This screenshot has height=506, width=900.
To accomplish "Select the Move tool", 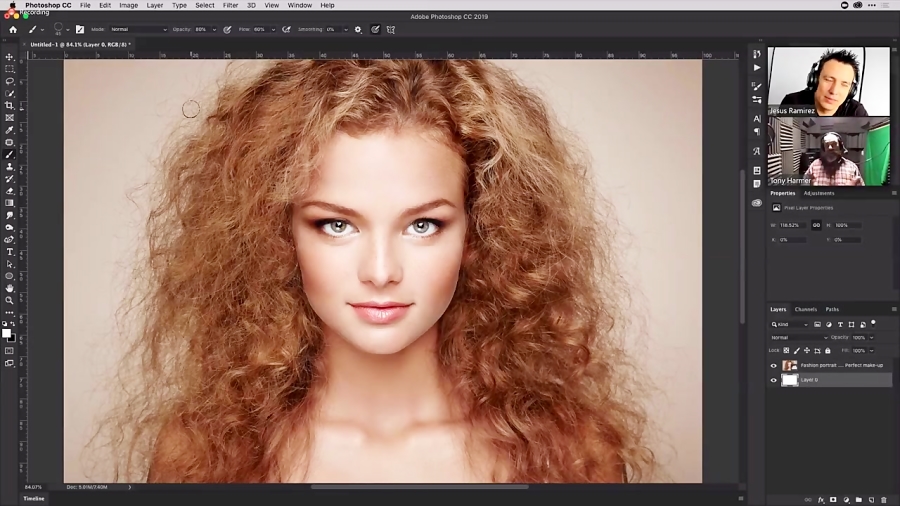I will click(10, 57).
